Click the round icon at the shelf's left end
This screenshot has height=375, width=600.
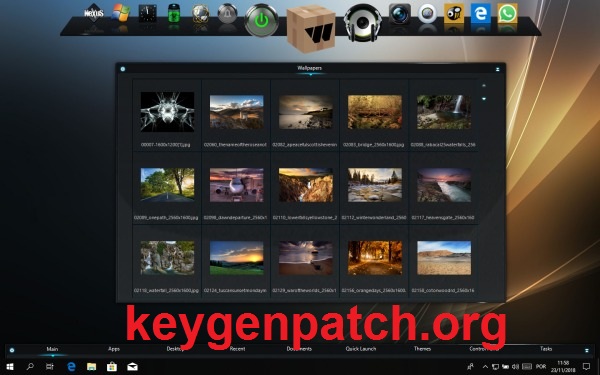pyautogui.click(x=12, y=350)
